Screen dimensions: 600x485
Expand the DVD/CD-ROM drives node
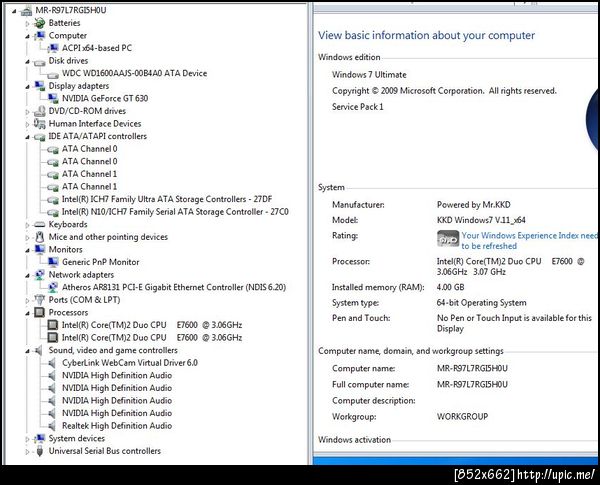pos(27,112)
